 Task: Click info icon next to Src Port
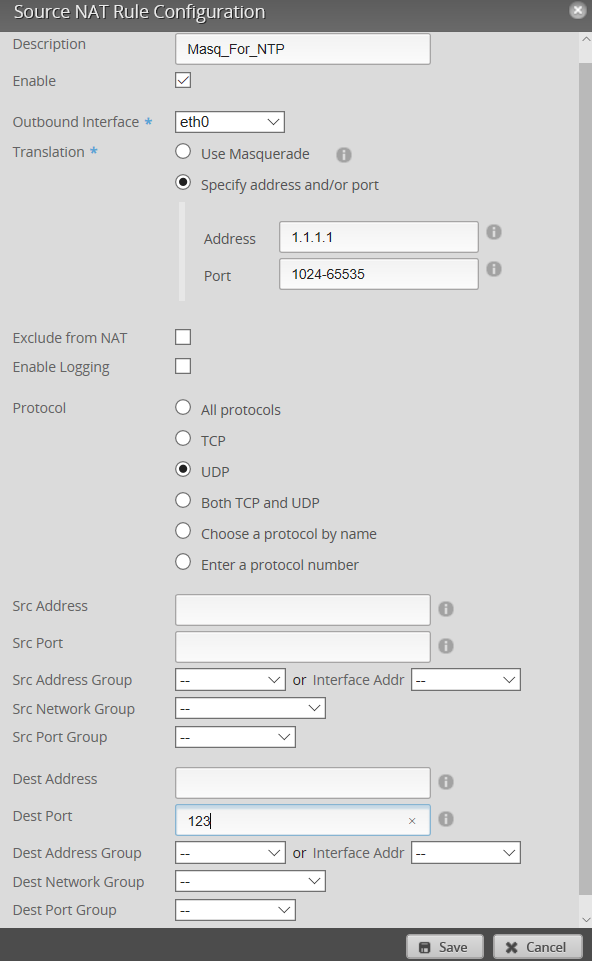tap(446, 645)
